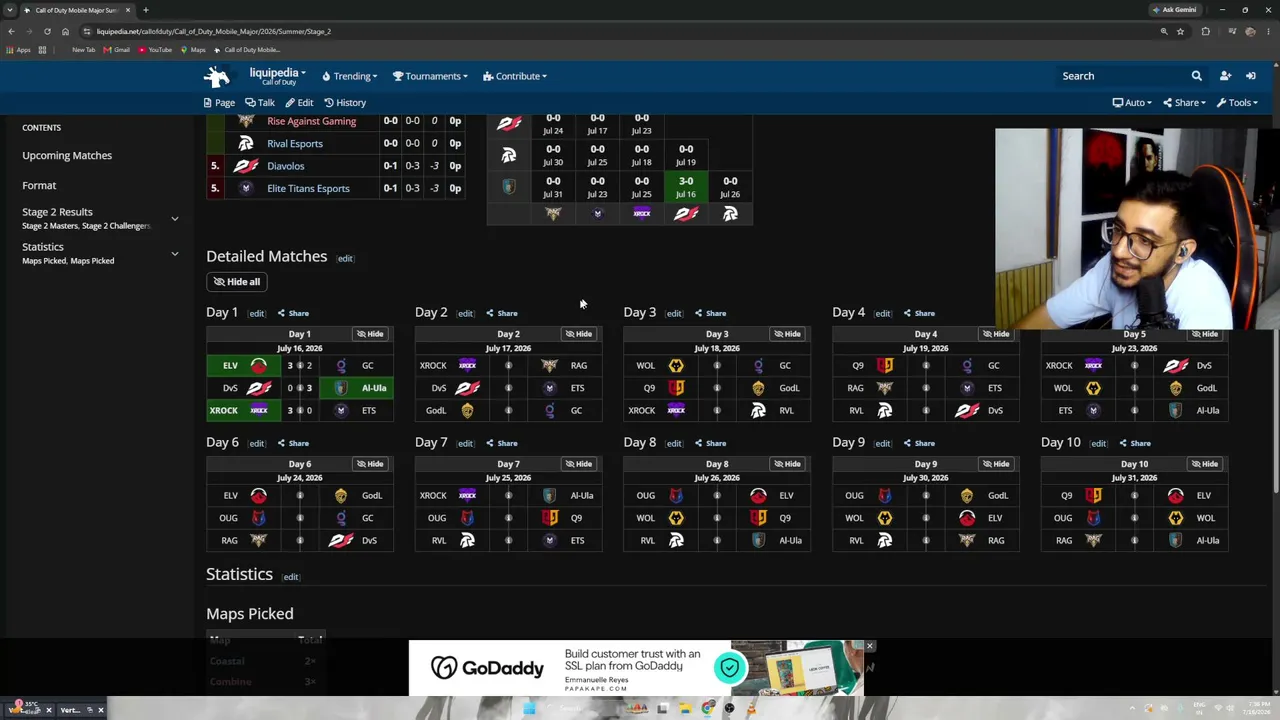Click Share link next to Day 1
The height and width of the screenshot is (720, 1280).
tap(293, 314)
